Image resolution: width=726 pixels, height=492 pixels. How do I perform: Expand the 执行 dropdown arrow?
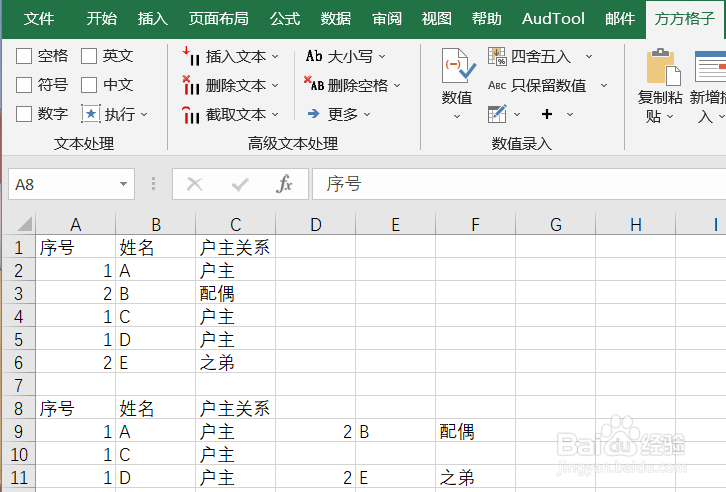click(144, 114)
